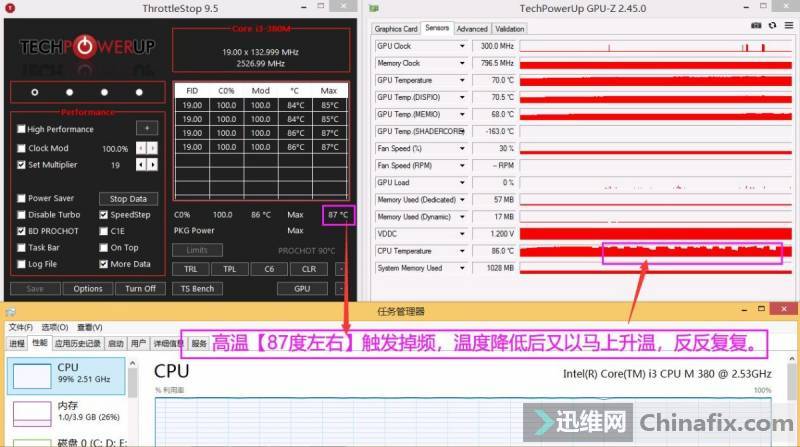Toggle the SpeedStep checkbox
This screenshot has width=800, height=447.
(x=103, y=215)
